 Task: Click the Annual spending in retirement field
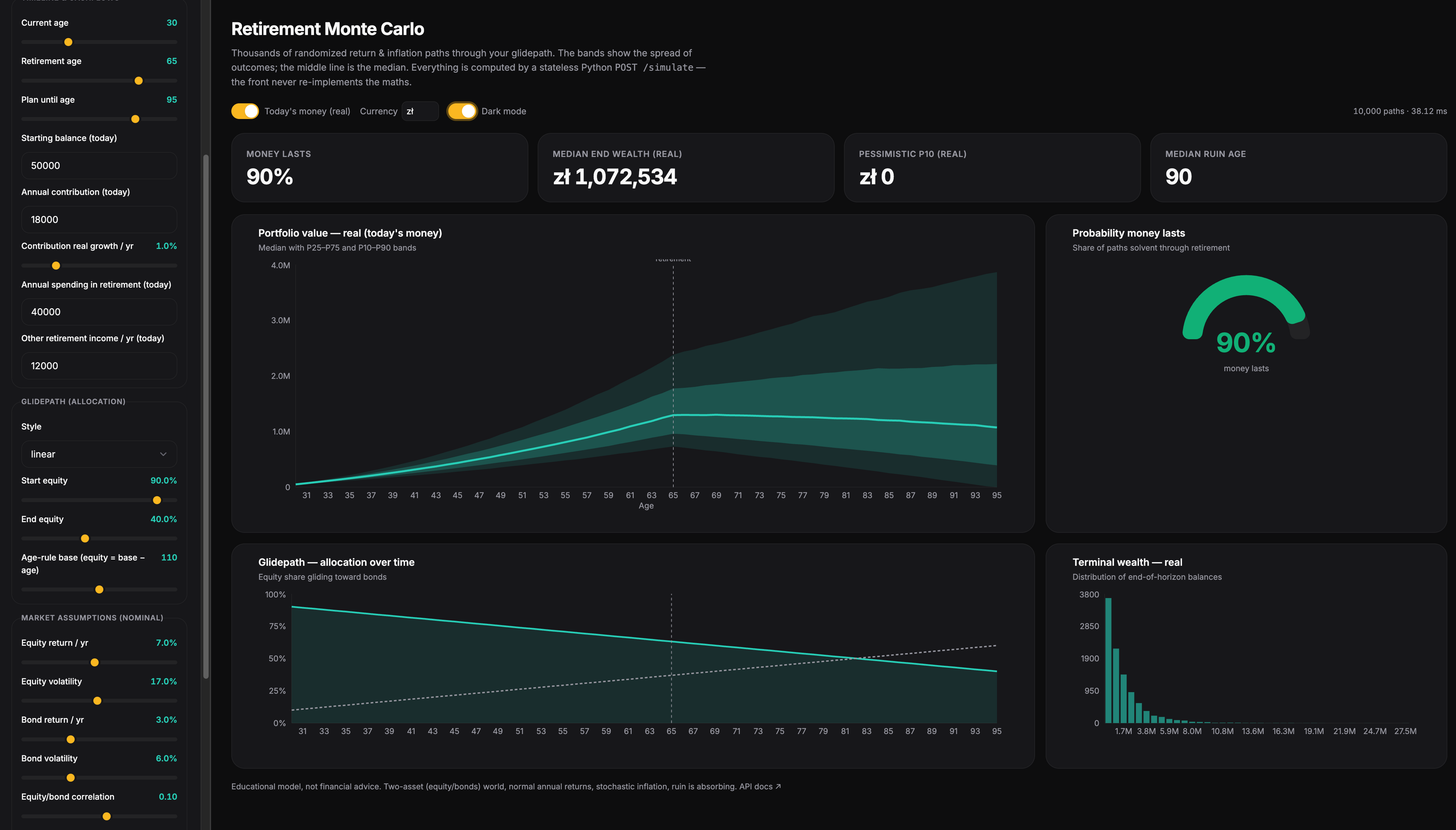tap(99, 312)
